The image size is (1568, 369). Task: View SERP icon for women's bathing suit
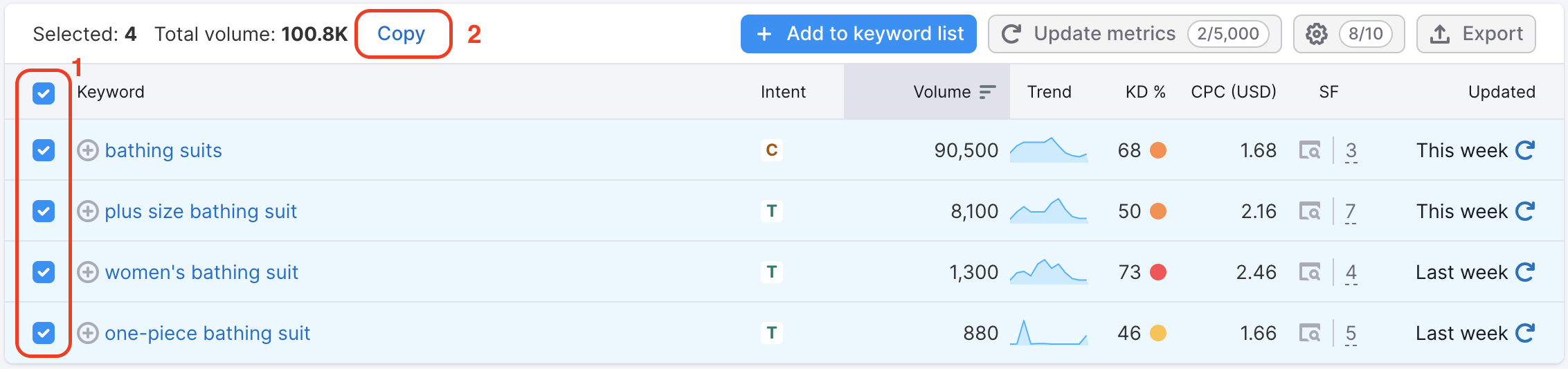[x=1310, y=272]
